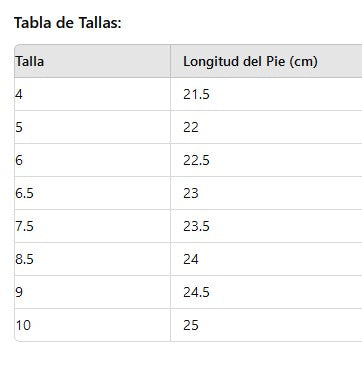Select the size 7.5 cell
Image resolution: width=362 pixels, height=365 pixels.
click(x=92, y=226)
